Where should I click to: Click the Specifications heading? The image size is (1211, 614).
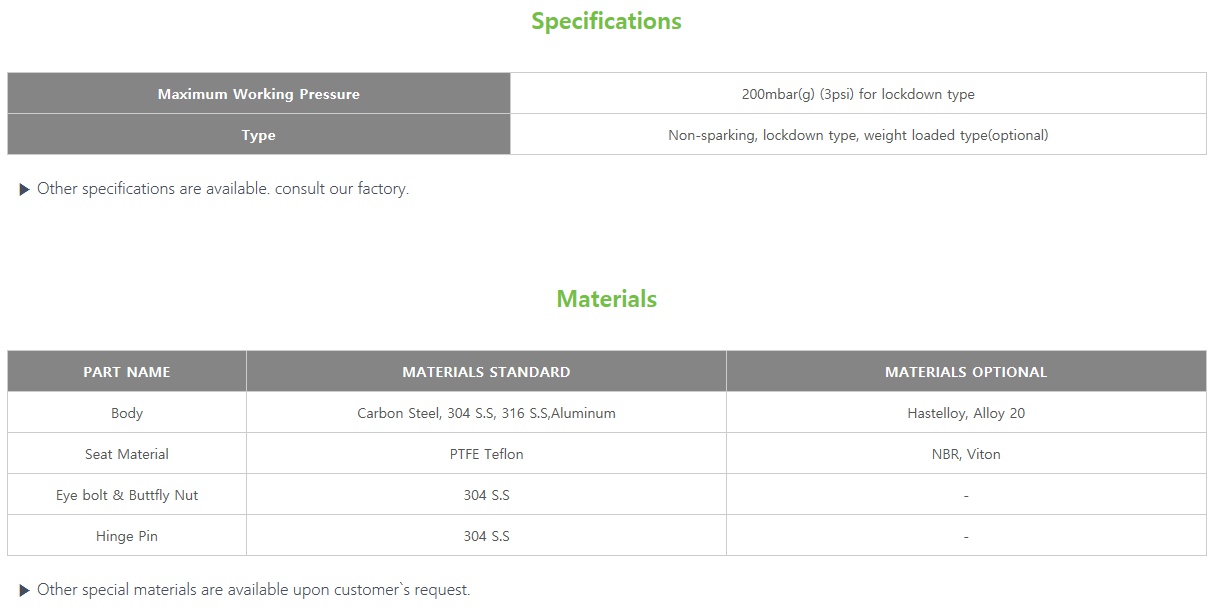click(x=606, y=21)
